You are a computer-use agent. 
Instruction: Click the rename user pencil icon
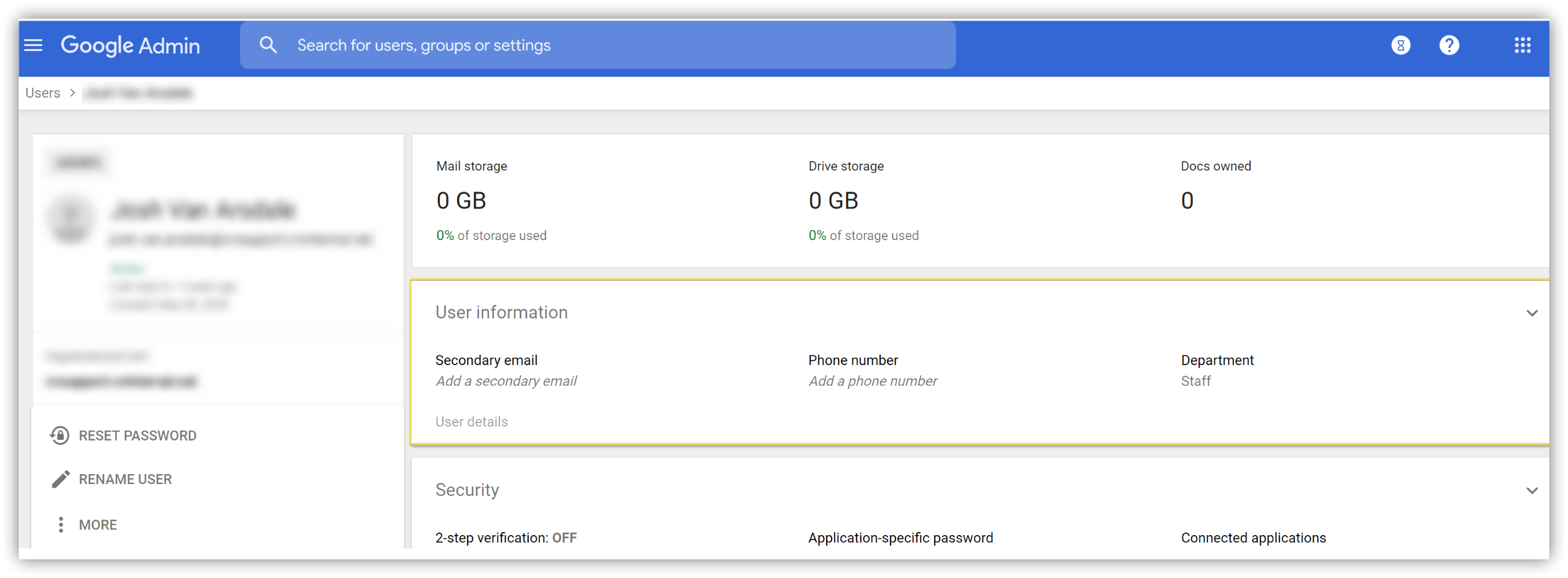pos(60,479)
